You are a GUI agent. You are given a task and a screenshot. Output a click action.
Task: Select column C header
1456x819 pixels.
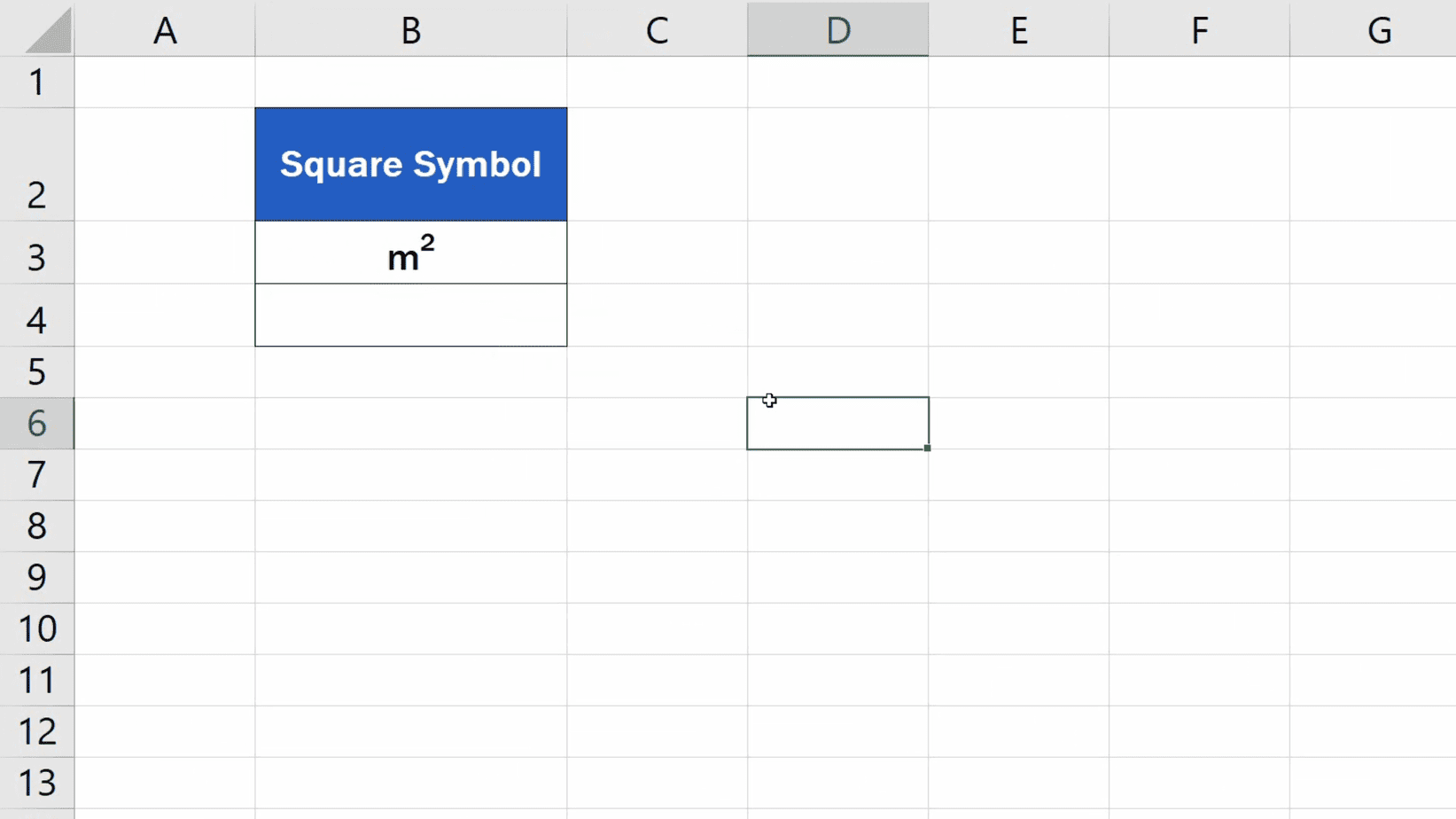[x=657, y=29]
